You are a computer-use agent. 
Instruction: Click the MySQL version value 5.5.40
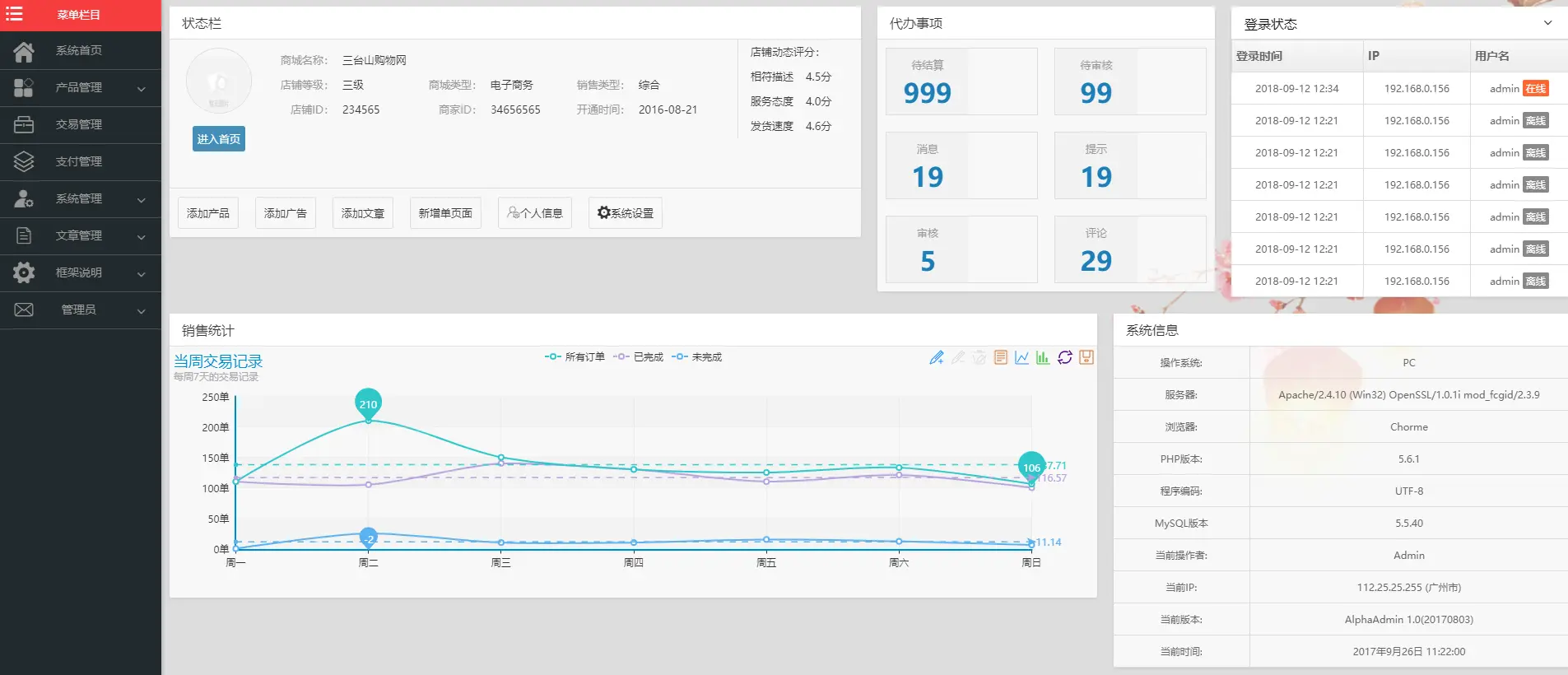coord(1409,524)
